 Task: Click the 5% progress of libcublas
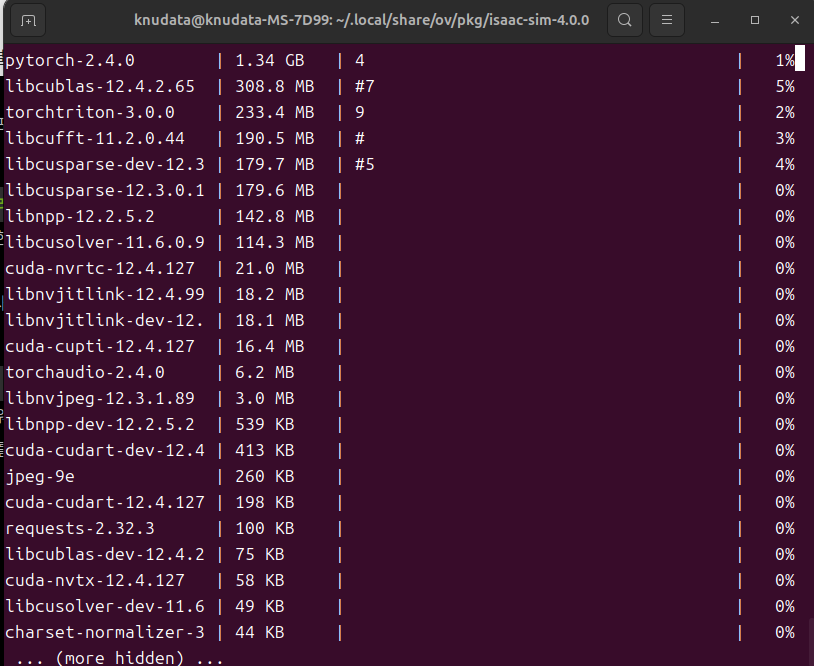[x=785, y=87]
